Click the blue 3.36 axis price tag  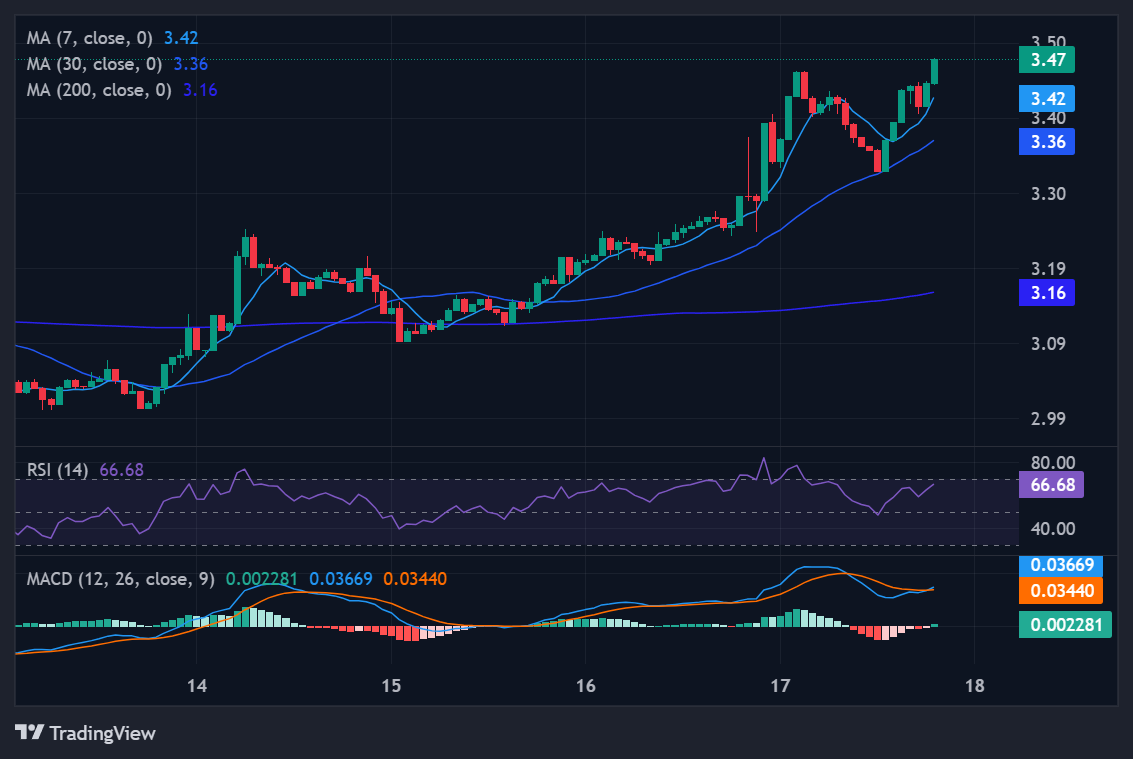pyautogui.click(x=1046, y=142)
